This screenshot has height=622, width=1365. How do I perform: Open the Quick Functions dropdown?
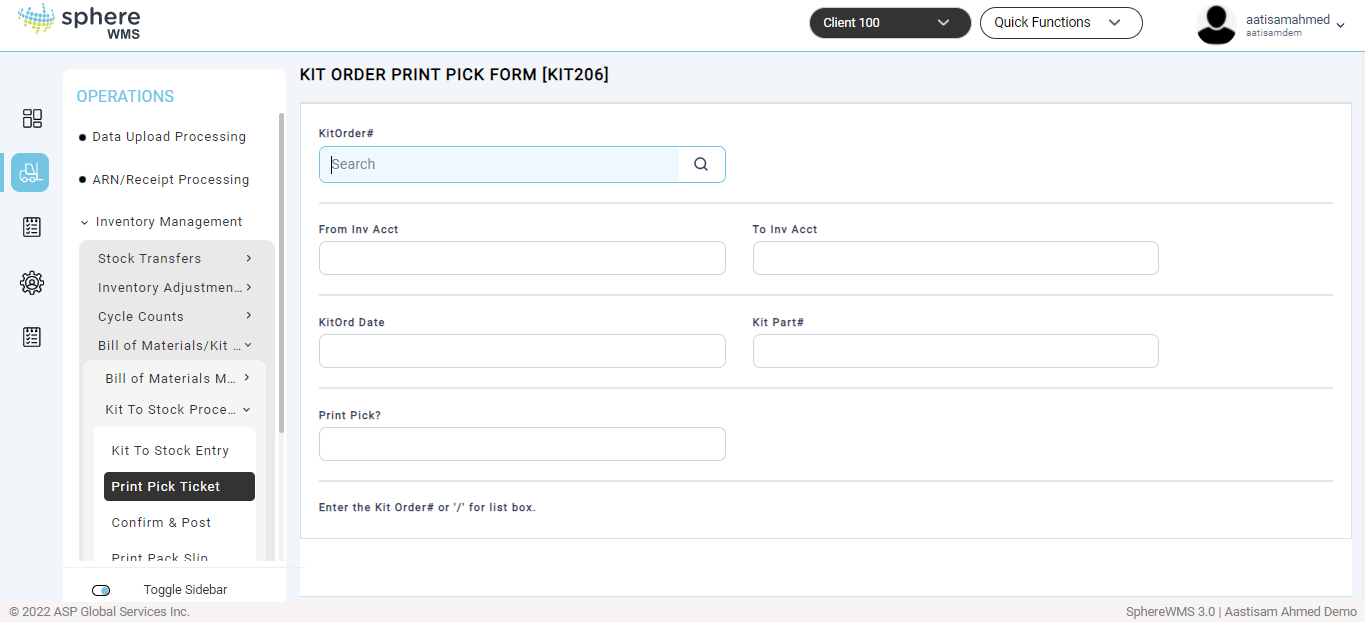coord(1061,23)
